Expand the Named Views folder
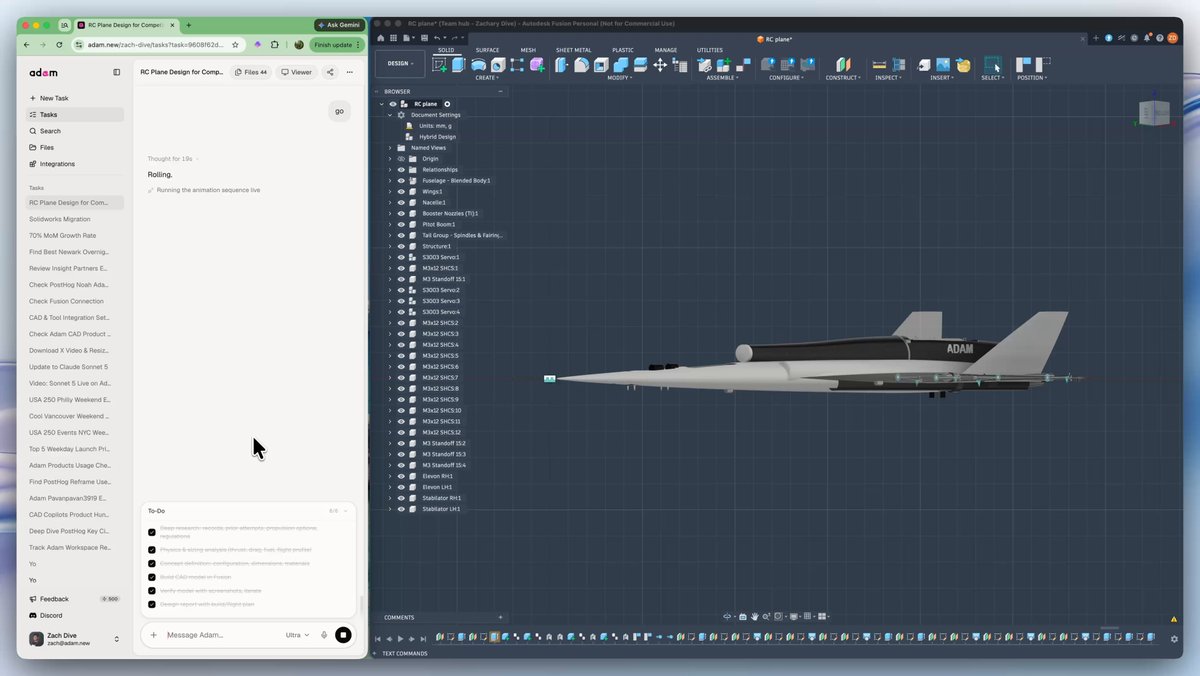This screenshot has width=1200, height=676. pos(390,148)
